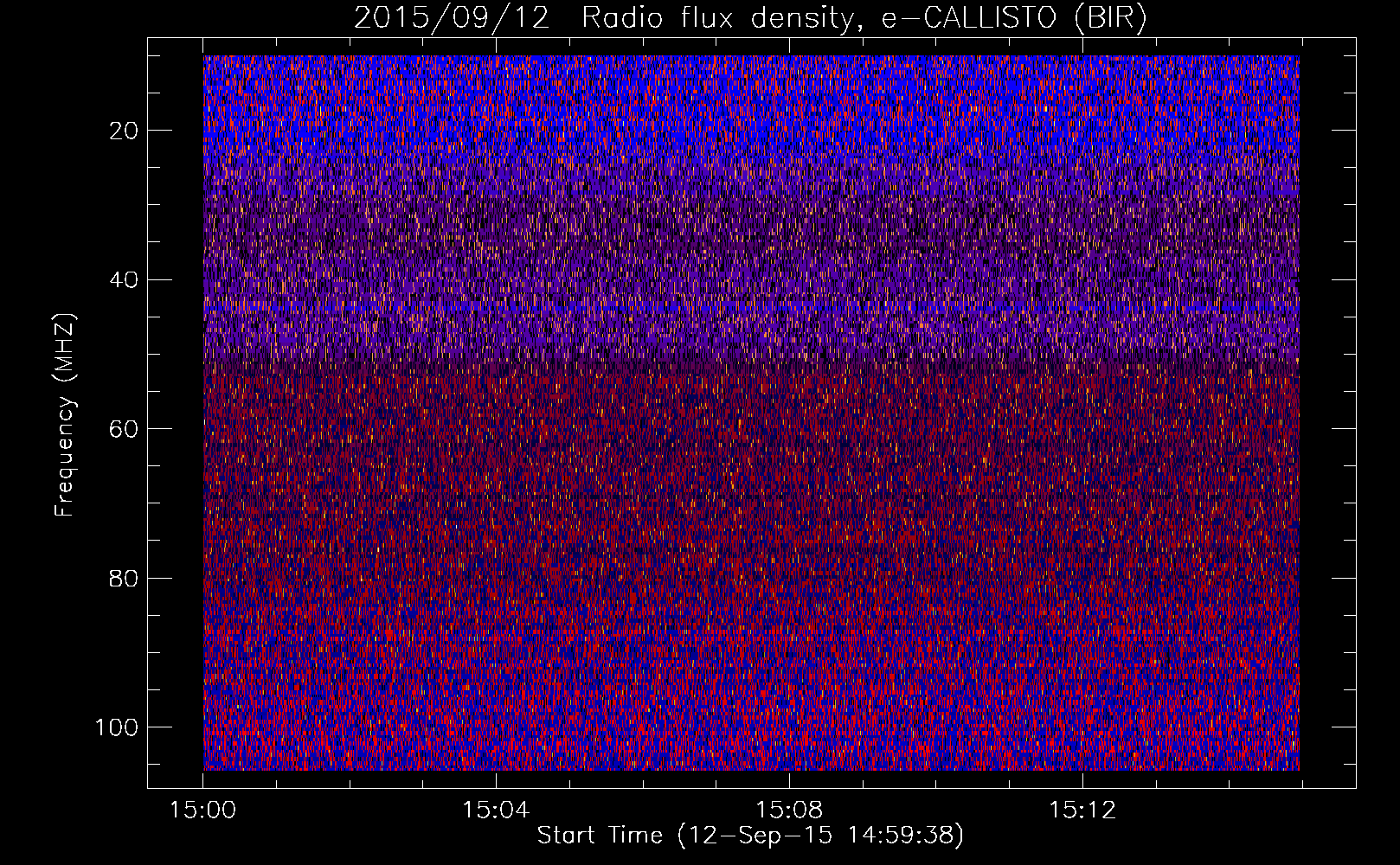Click the 15:00 time tick label
This screenshot has height=865, width=1400.
[x=203, y=811]
